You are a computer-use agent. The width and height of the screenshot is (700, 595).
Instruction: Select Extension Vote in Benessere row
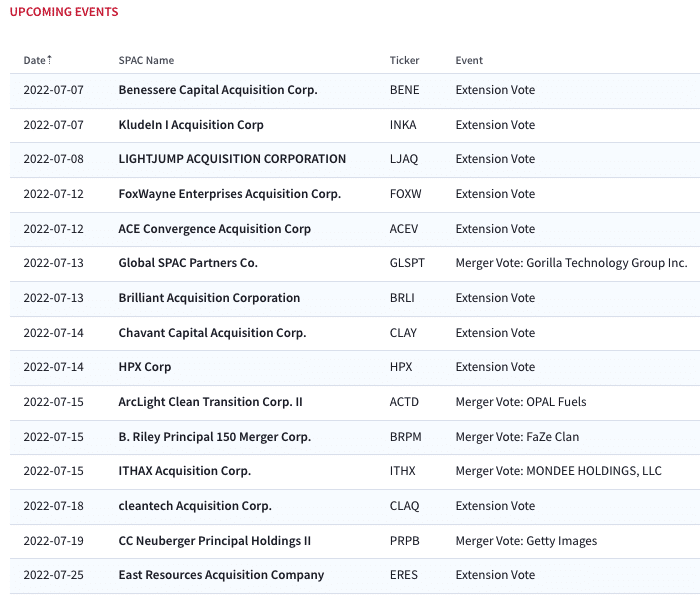coord(495,90)
